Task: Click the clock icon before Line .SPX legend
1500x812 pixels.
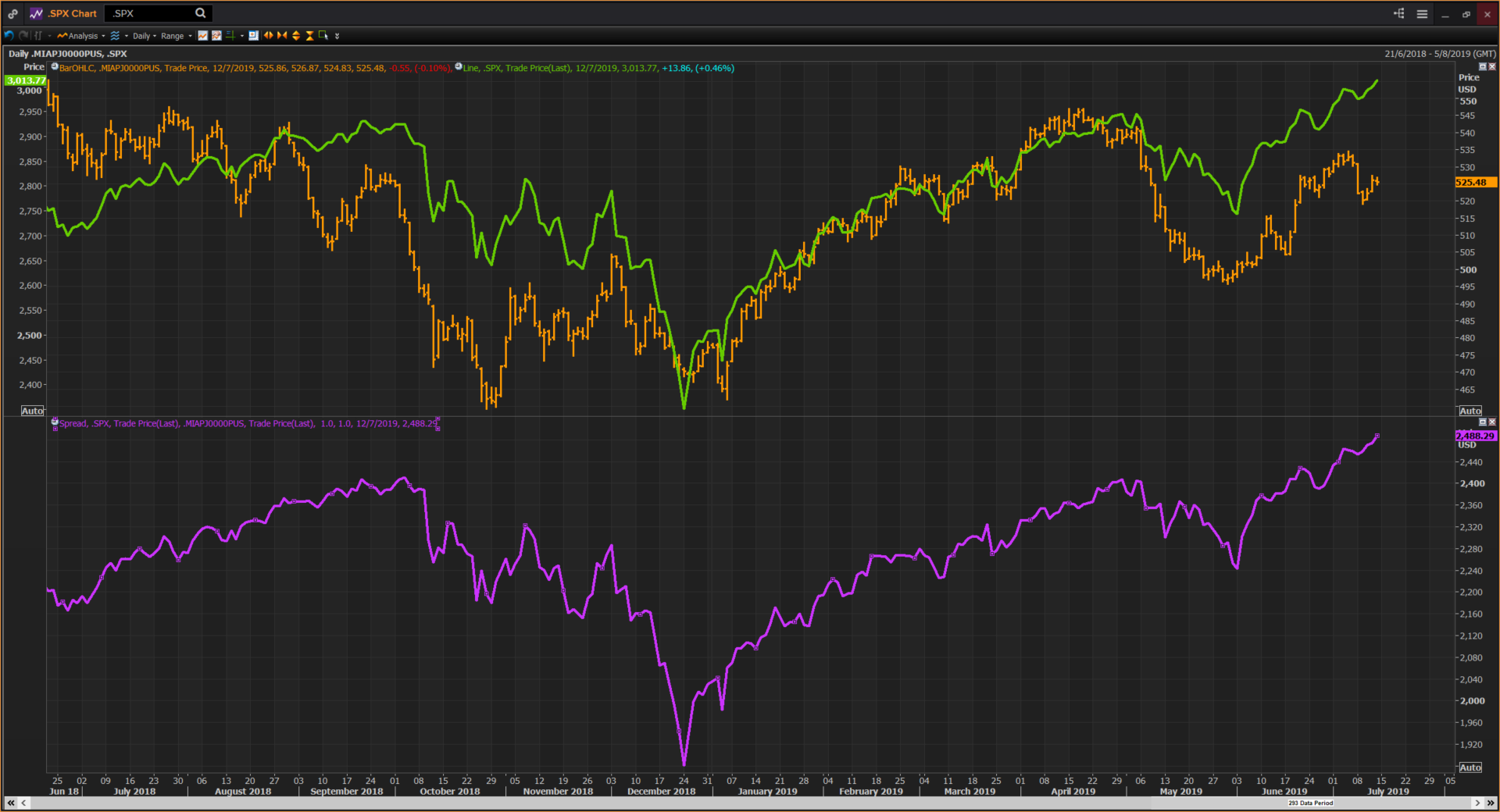Action: click(459, 67)
